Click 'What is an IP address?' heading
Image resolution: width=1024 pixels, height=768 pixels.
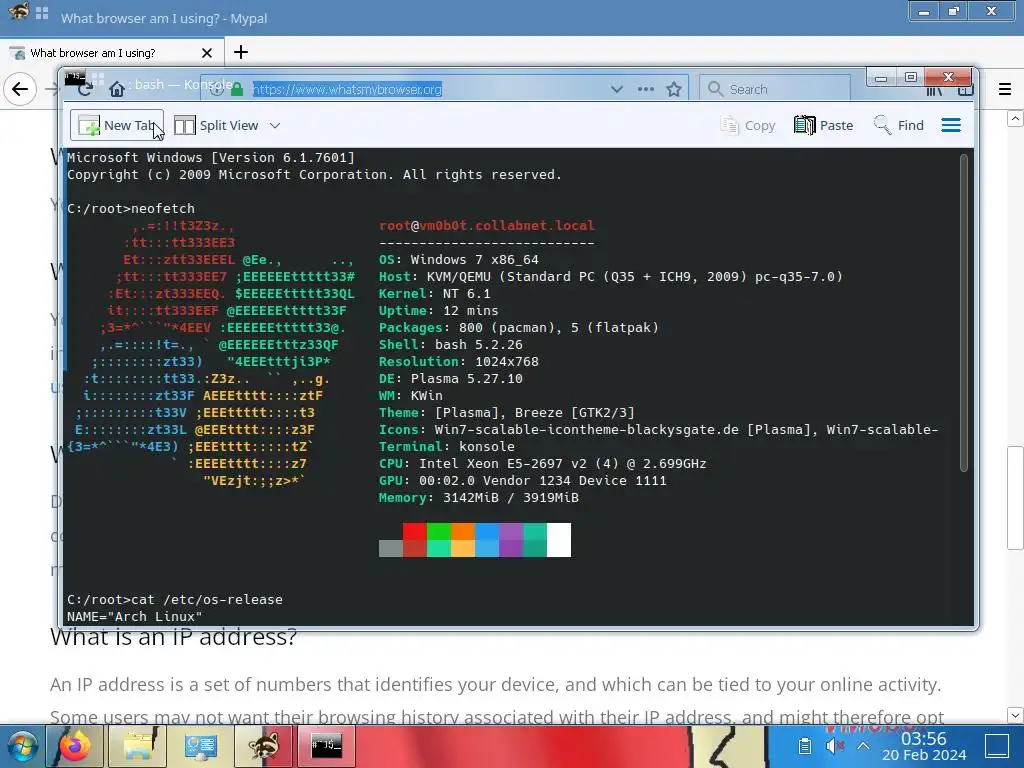coord(173,637)
